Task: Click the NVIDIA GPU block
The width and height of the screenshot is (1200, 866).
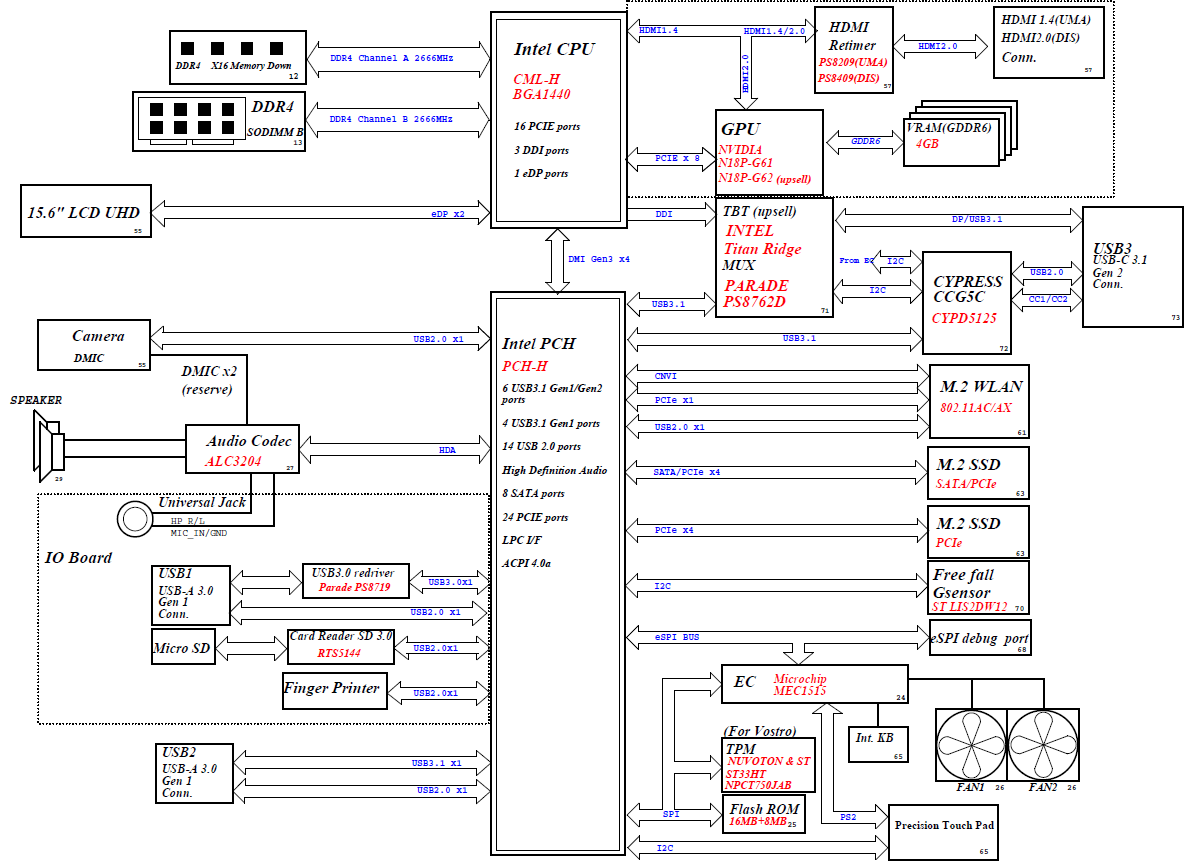Action: tap(769, 152)
